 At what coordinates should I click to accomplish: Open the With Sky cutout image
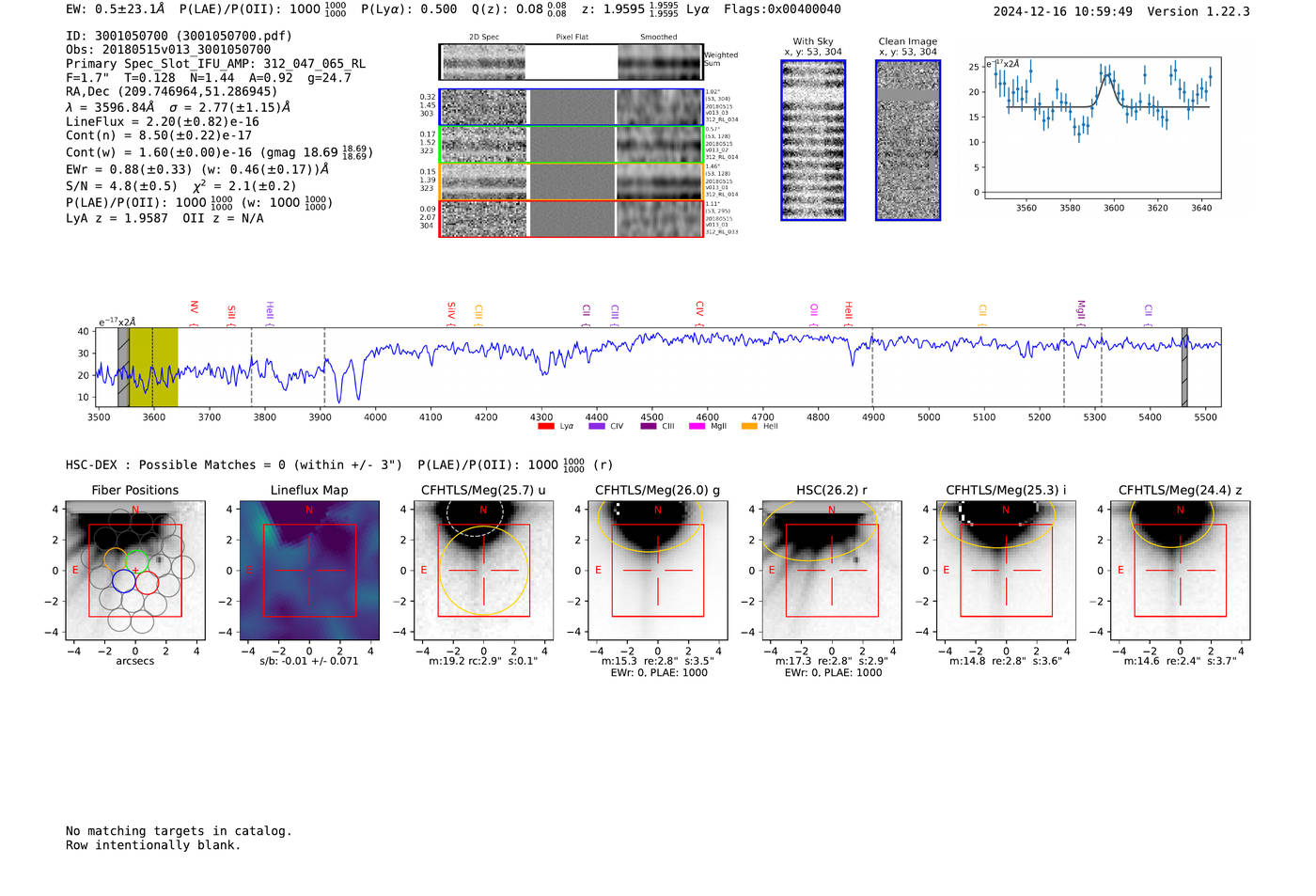813,140
